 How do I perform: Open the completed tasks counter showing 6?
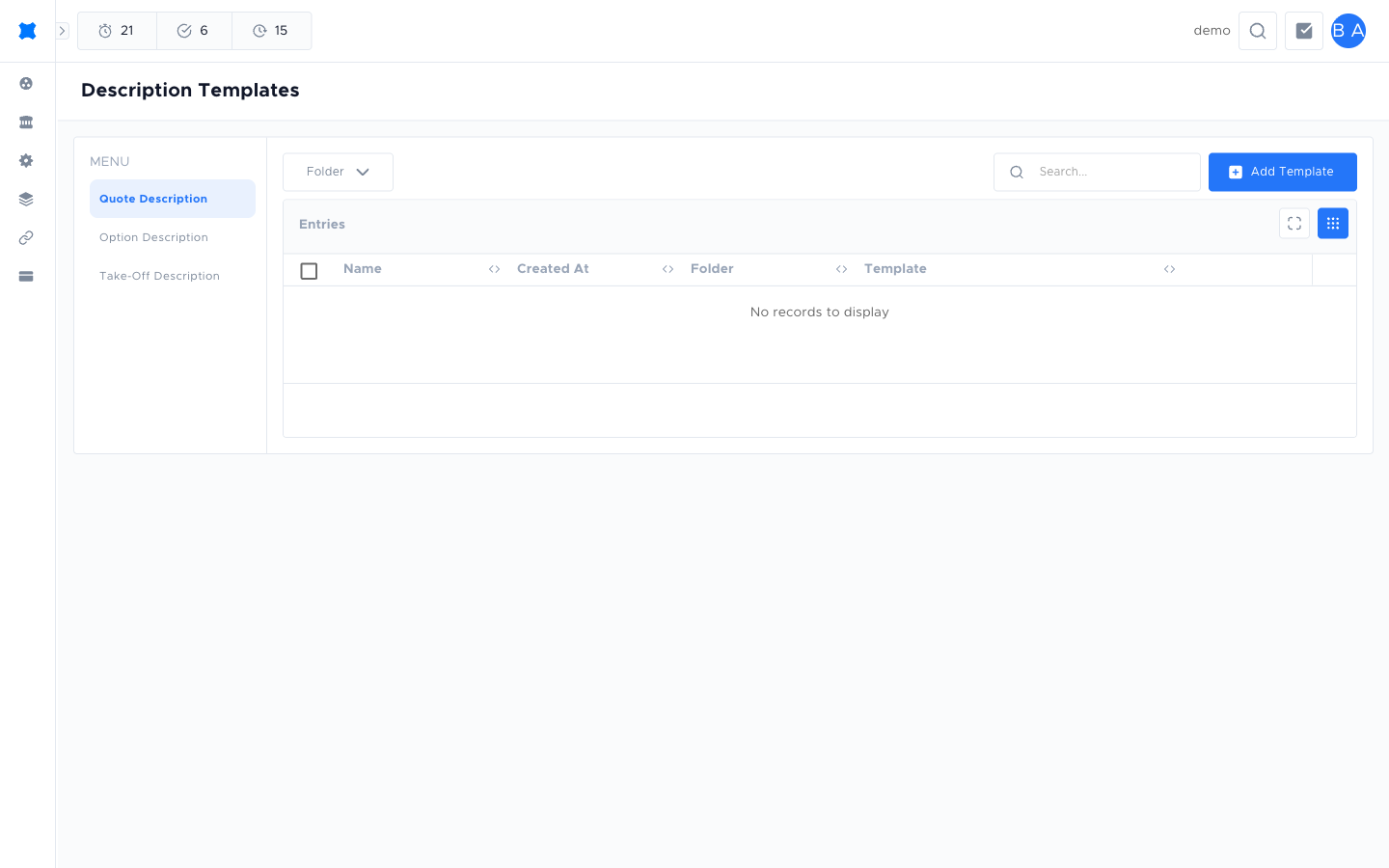[x=194, y=31]
